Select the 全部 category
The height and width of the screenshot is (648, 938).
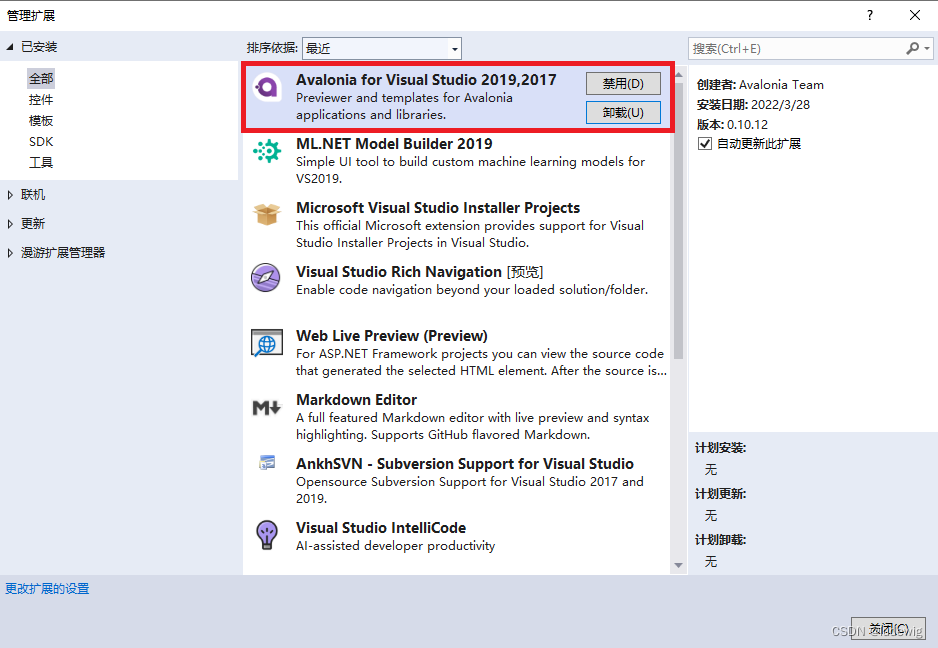pos(41,78)
